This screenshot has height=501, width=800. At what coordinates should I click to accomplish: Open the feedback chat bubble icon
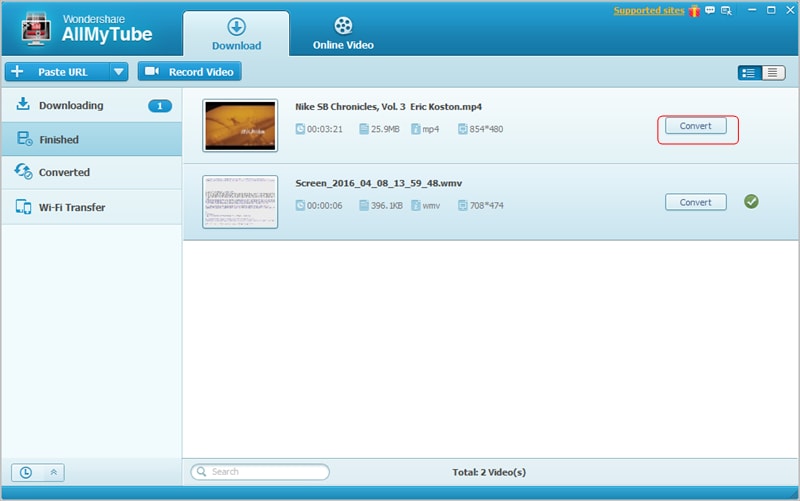[x=710, y=10]
